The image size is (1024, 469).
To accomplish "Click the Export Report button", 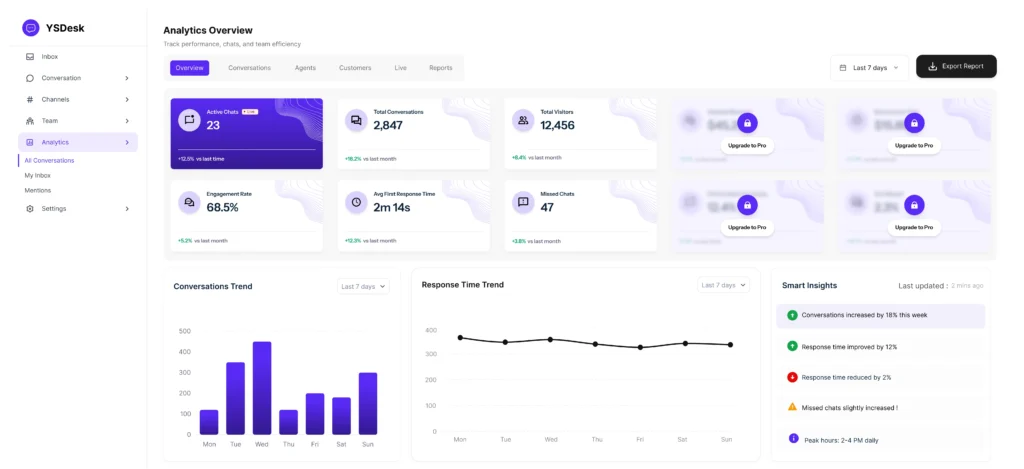I will pos(956,67).
